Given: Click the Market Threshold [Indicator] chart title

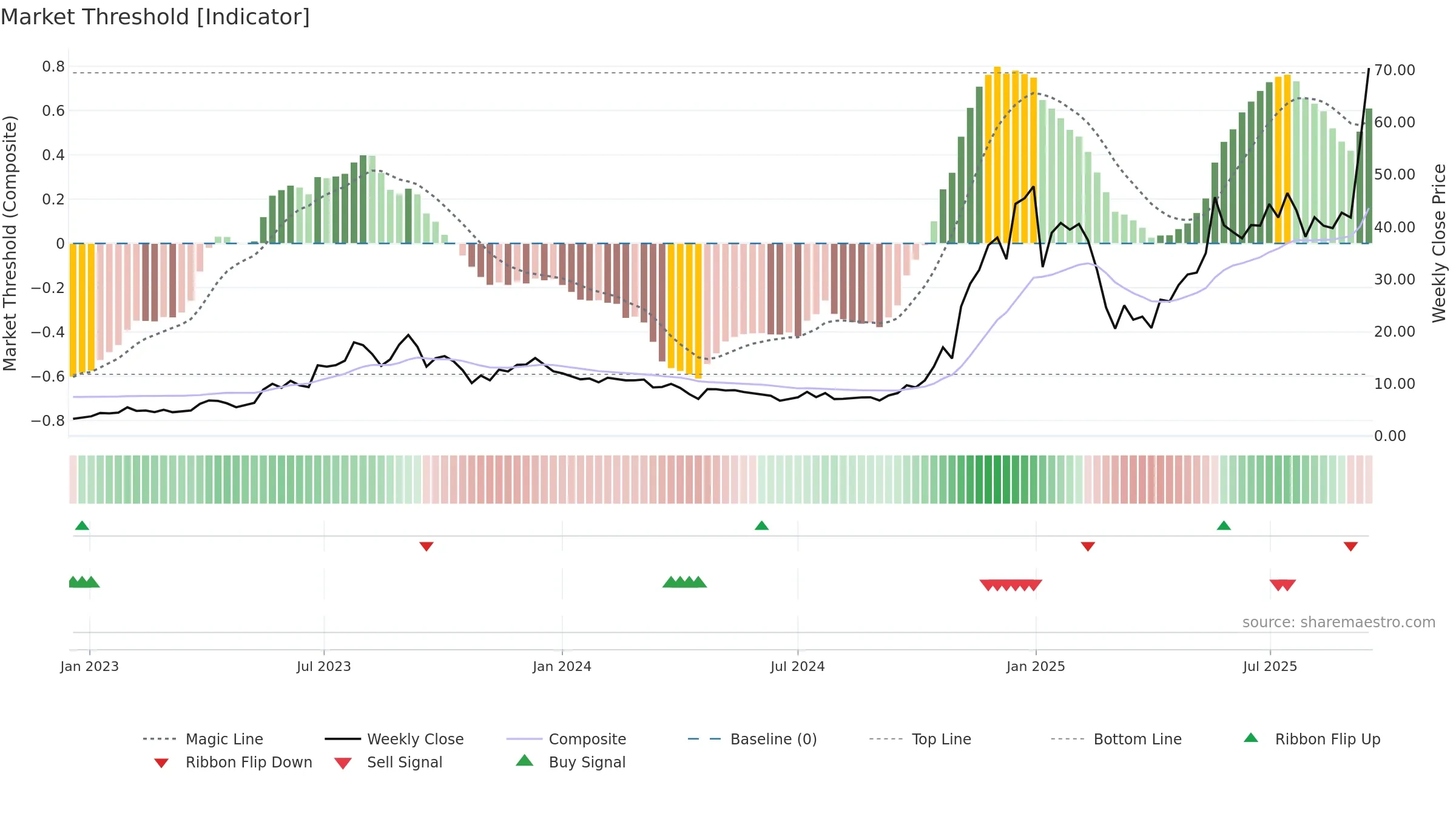Looking at the screenshot, I should pyautogui.click(x=155, y=17).
